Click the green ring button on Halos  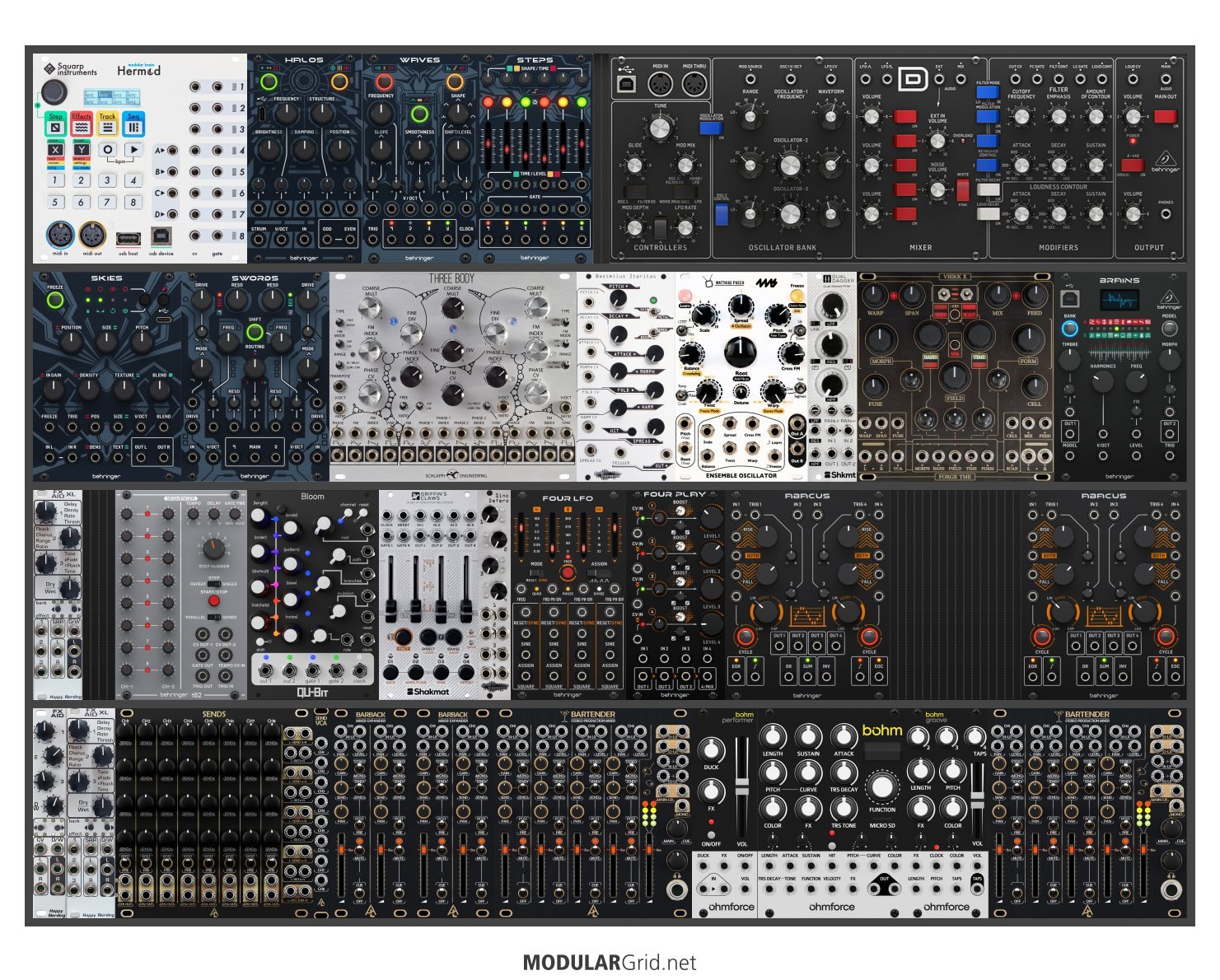268,82
